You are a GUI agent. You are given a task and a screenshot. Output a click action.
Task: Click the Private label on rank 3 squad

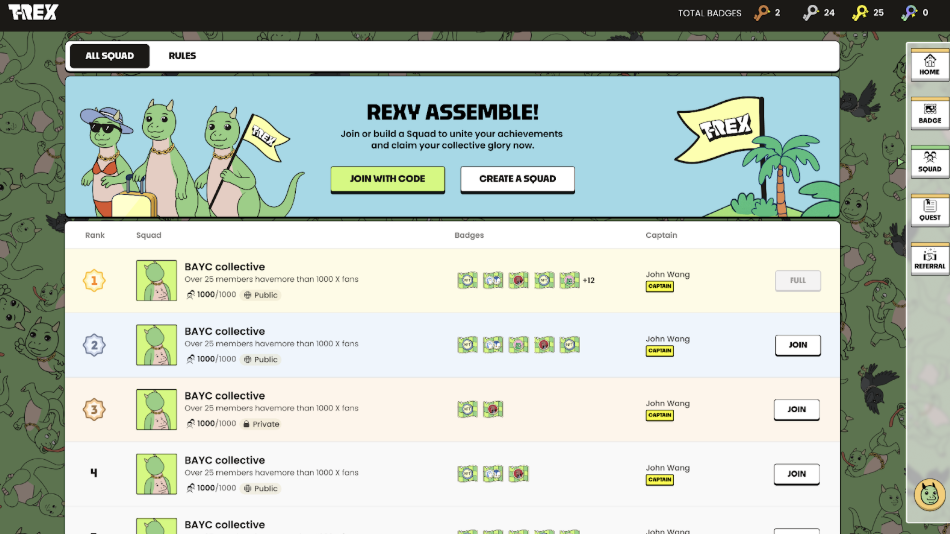(261, 424)
